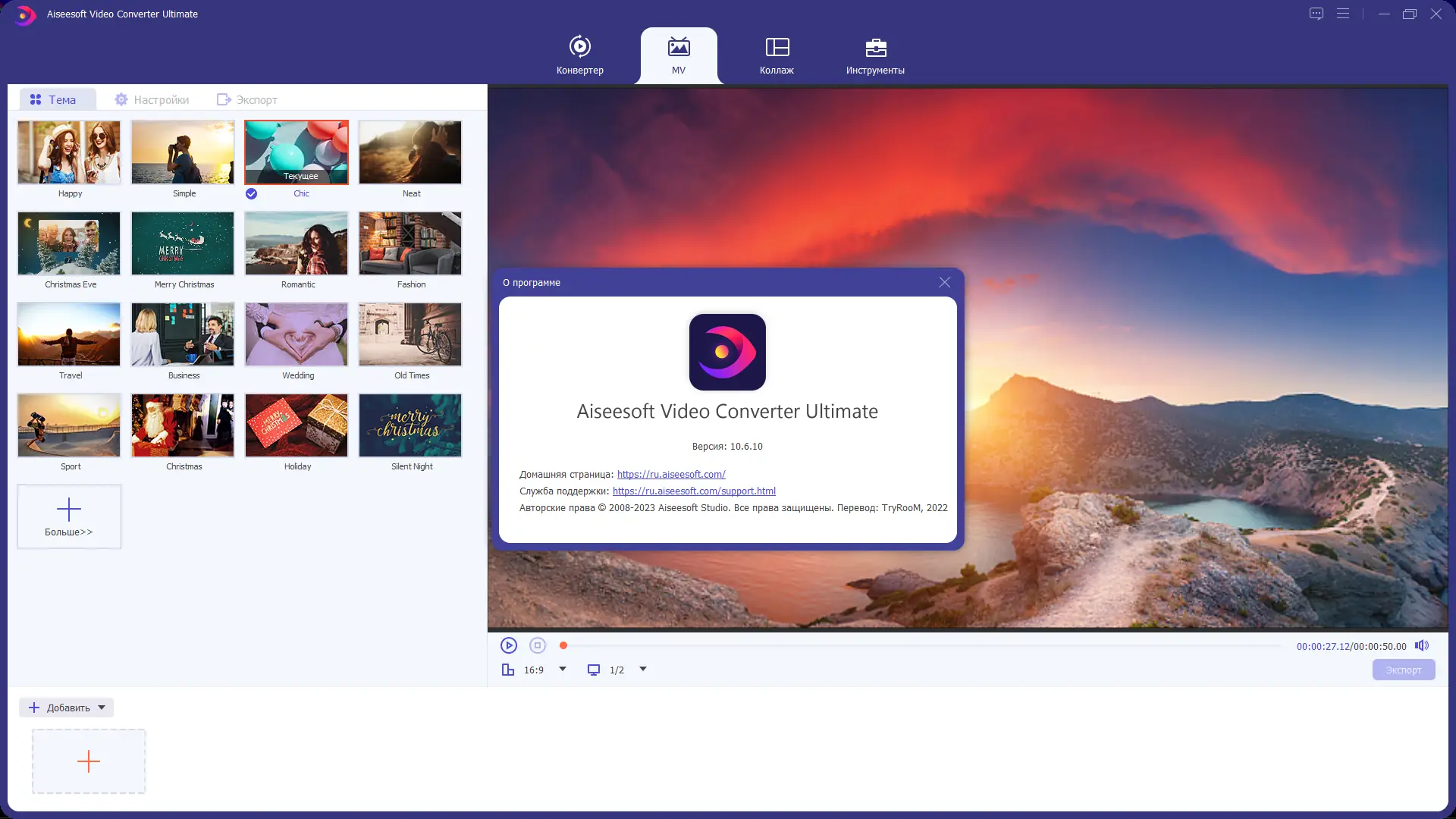Select the Romantic theme thumbnail
This screenshot has height=819, width=1456.
[297, 243]
